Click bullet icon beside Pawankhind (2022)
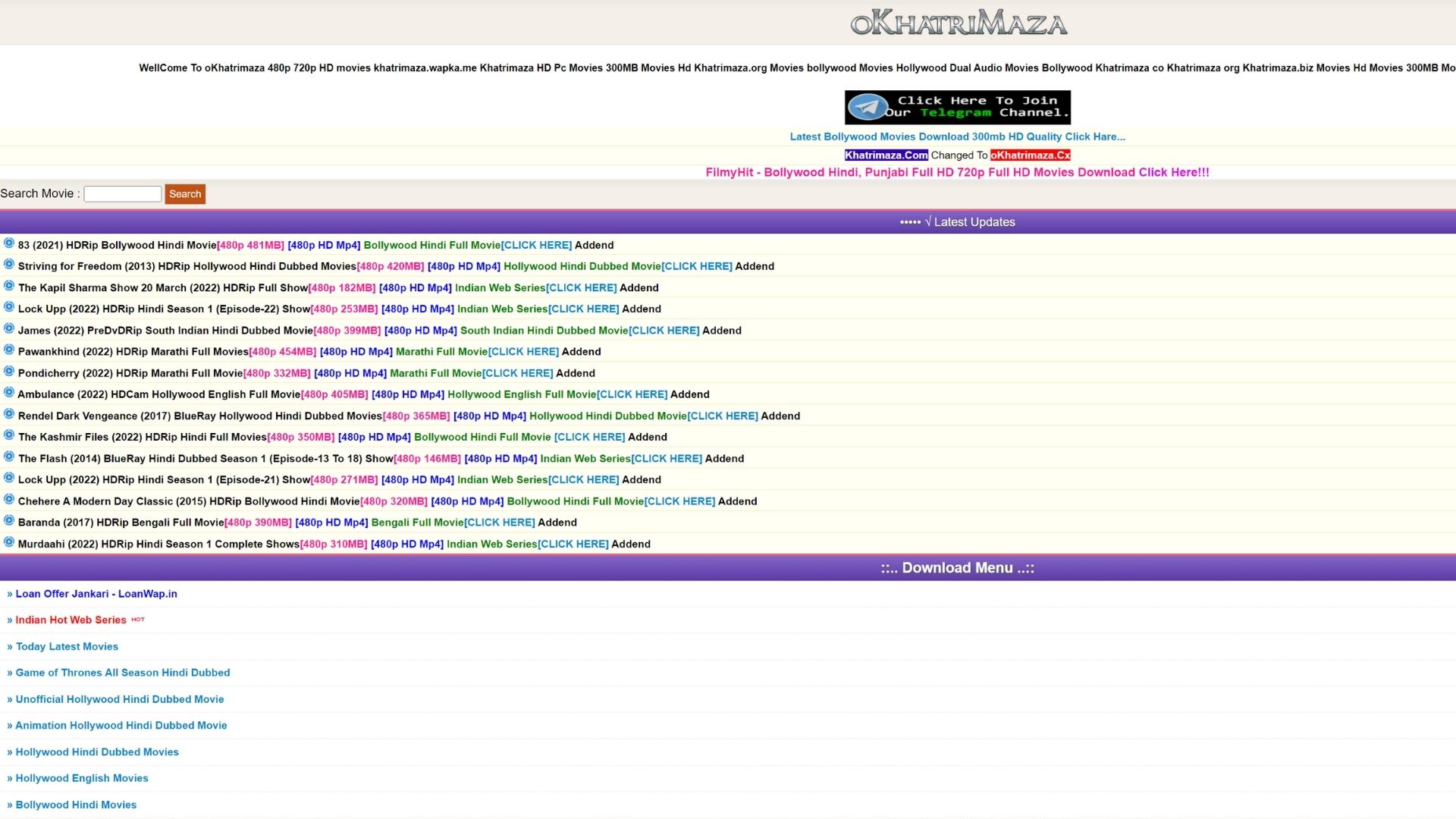This screenshot has width=1456, height=819. (9, 350)
